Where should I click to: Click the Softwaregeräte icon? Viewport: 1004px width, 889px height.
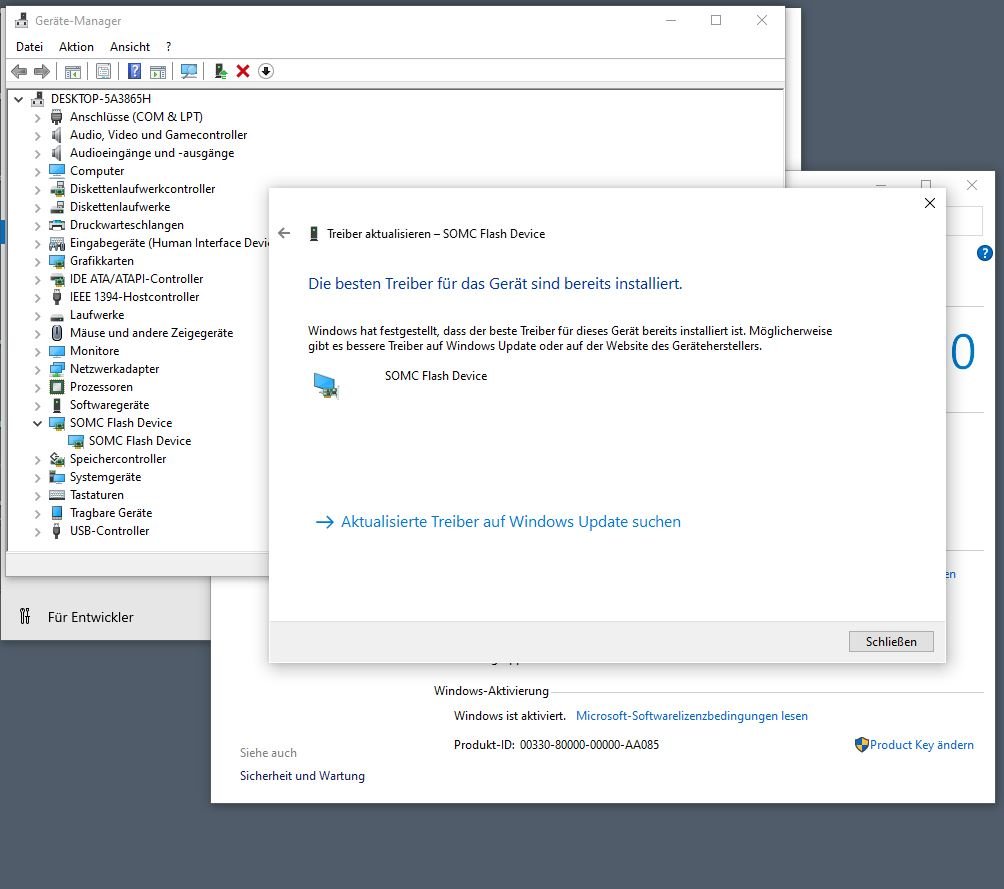click(x=57, y=405)
